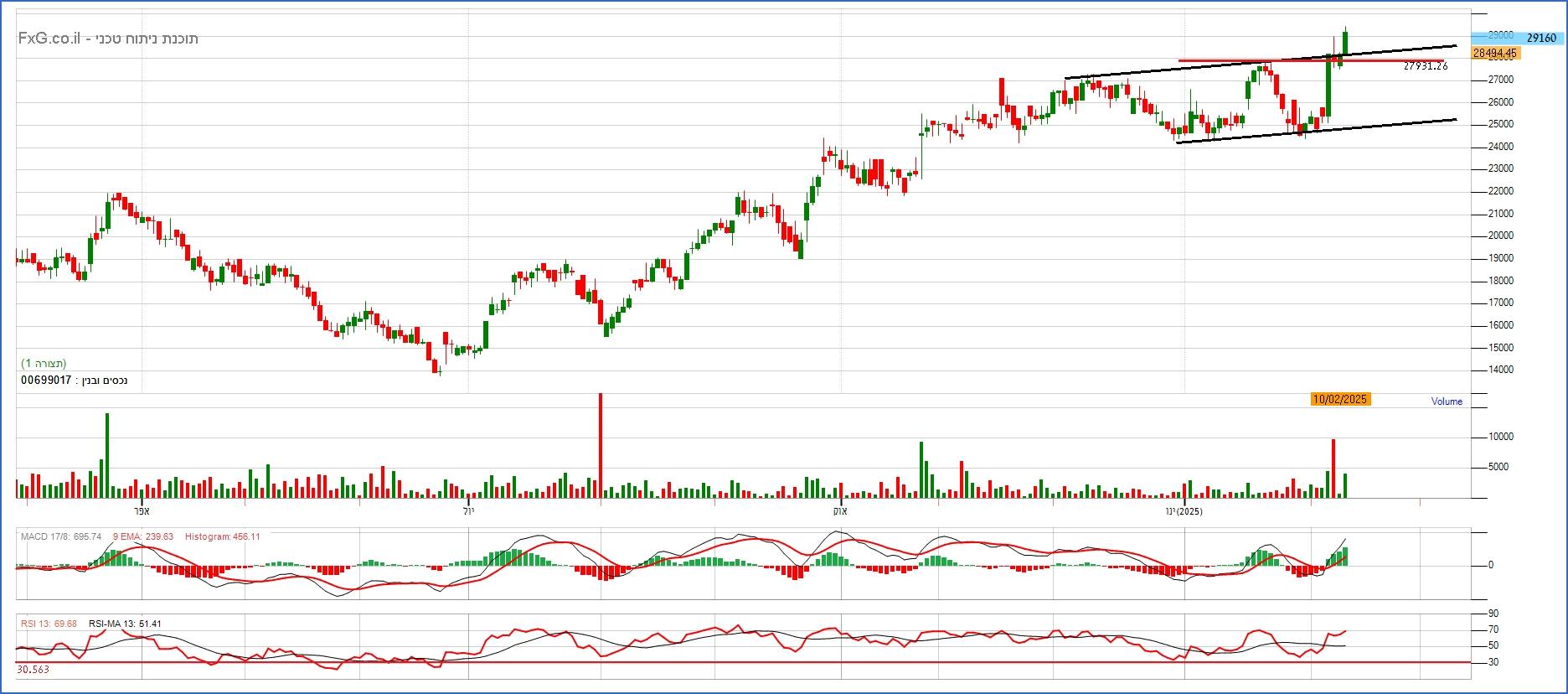This screenshot has width=1568, height=694.
Task: Click the green configuration 1 label
Action: (44, 363)
